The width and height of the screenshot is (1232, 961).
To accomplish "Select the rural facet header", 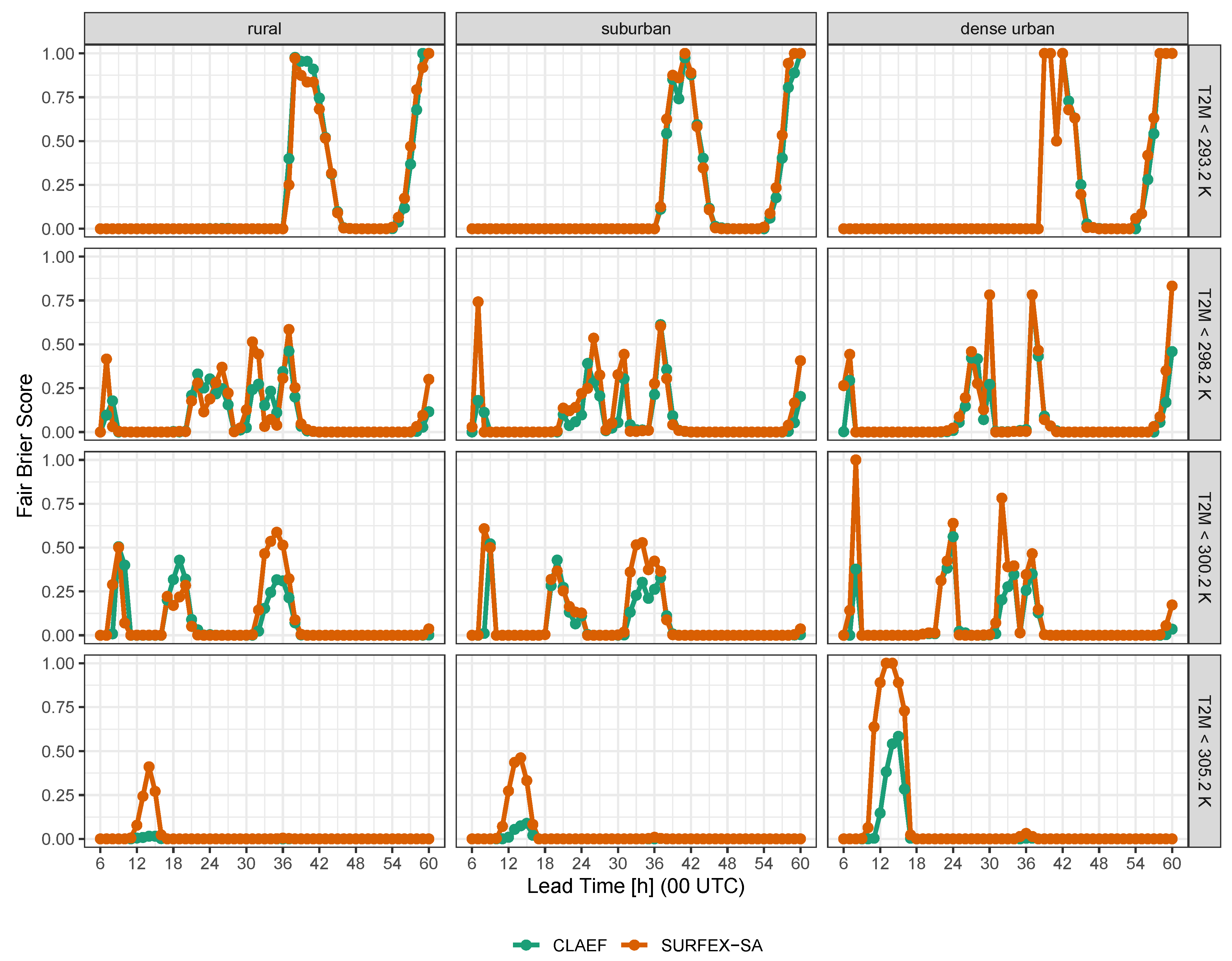I will [x=264, y=29].
